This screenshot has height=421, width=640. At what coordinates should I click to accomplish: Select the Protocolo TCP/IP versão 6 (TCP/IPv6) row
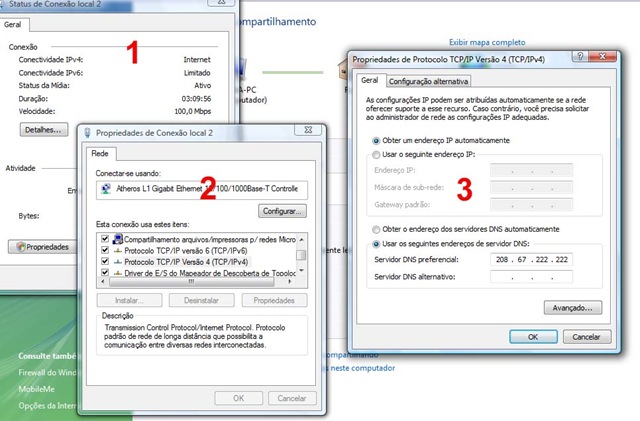pyautogui.click(x=186, y=251)
